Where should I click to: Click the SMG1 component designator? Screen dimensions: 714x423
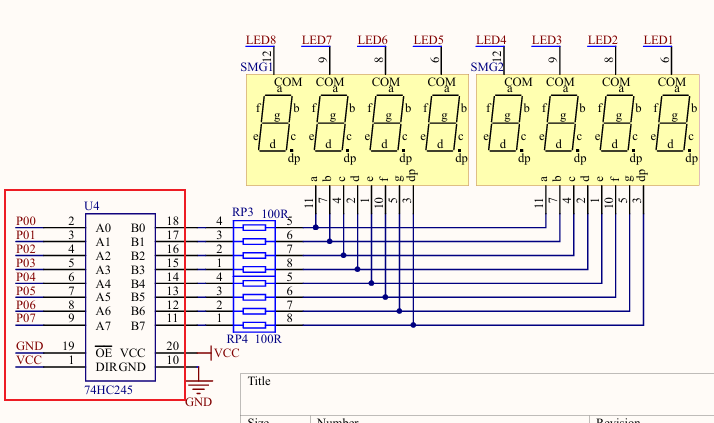click(x=256, y=67)
